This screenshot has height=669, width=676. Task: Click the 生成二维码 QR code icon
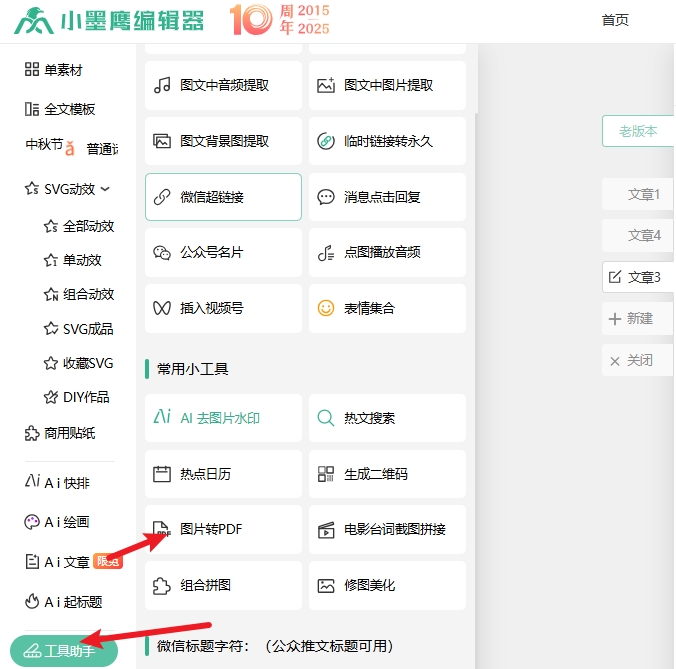pos(326,474)
